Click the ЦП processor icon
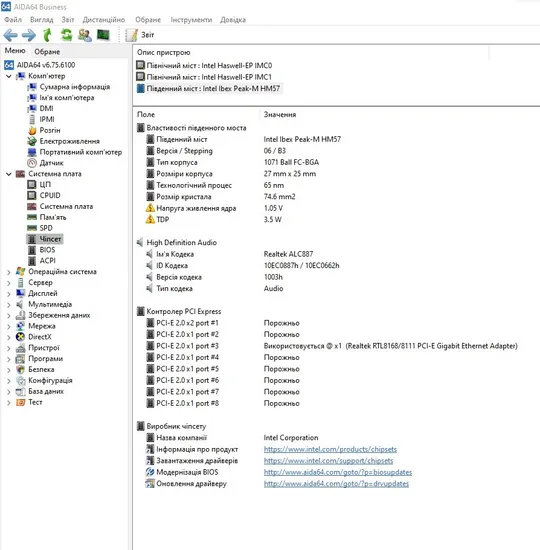The height and width of the screenshot is (550, 540). pyautogui.click(x=32, y=185)
